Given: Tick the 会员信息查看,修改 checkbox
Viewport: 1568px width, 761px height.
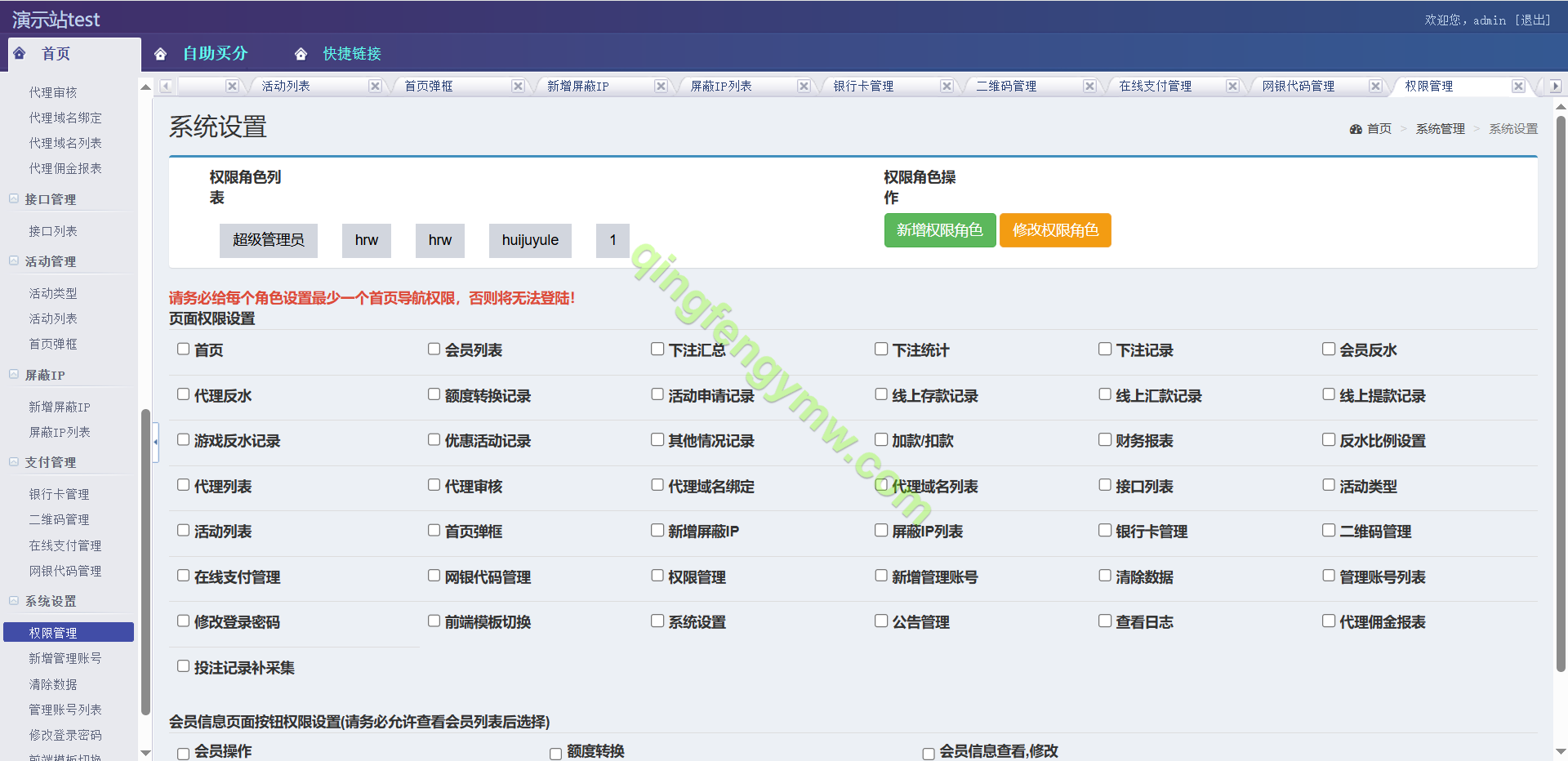Looking at the screenshot, I should [x=929, y=754].
